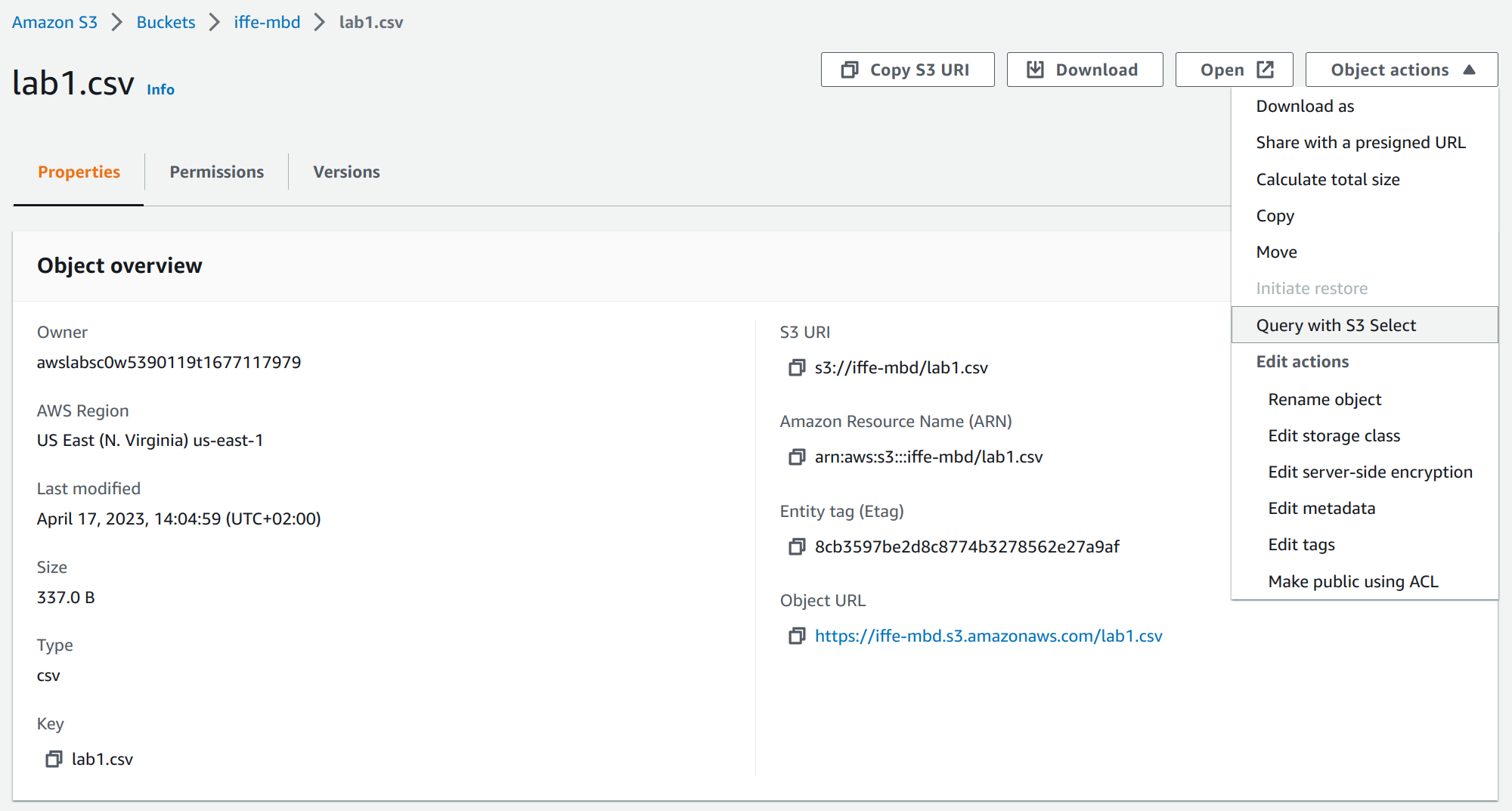Click the copy icon next to Object URL
This screenshot has height=811, width=1512.
point(797,636)
